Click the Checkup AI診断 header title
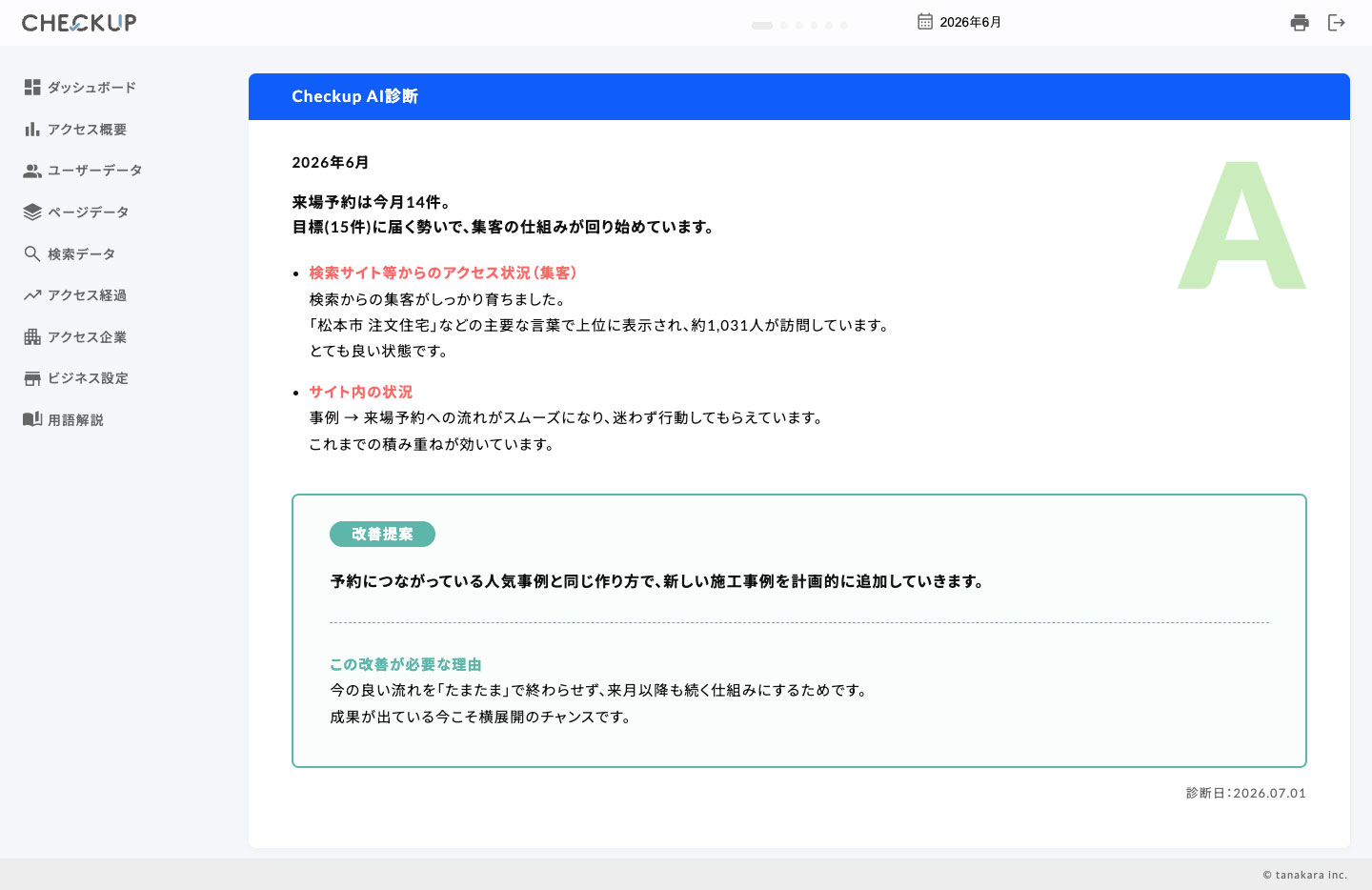1372x890 pixels. click(354, 96)
